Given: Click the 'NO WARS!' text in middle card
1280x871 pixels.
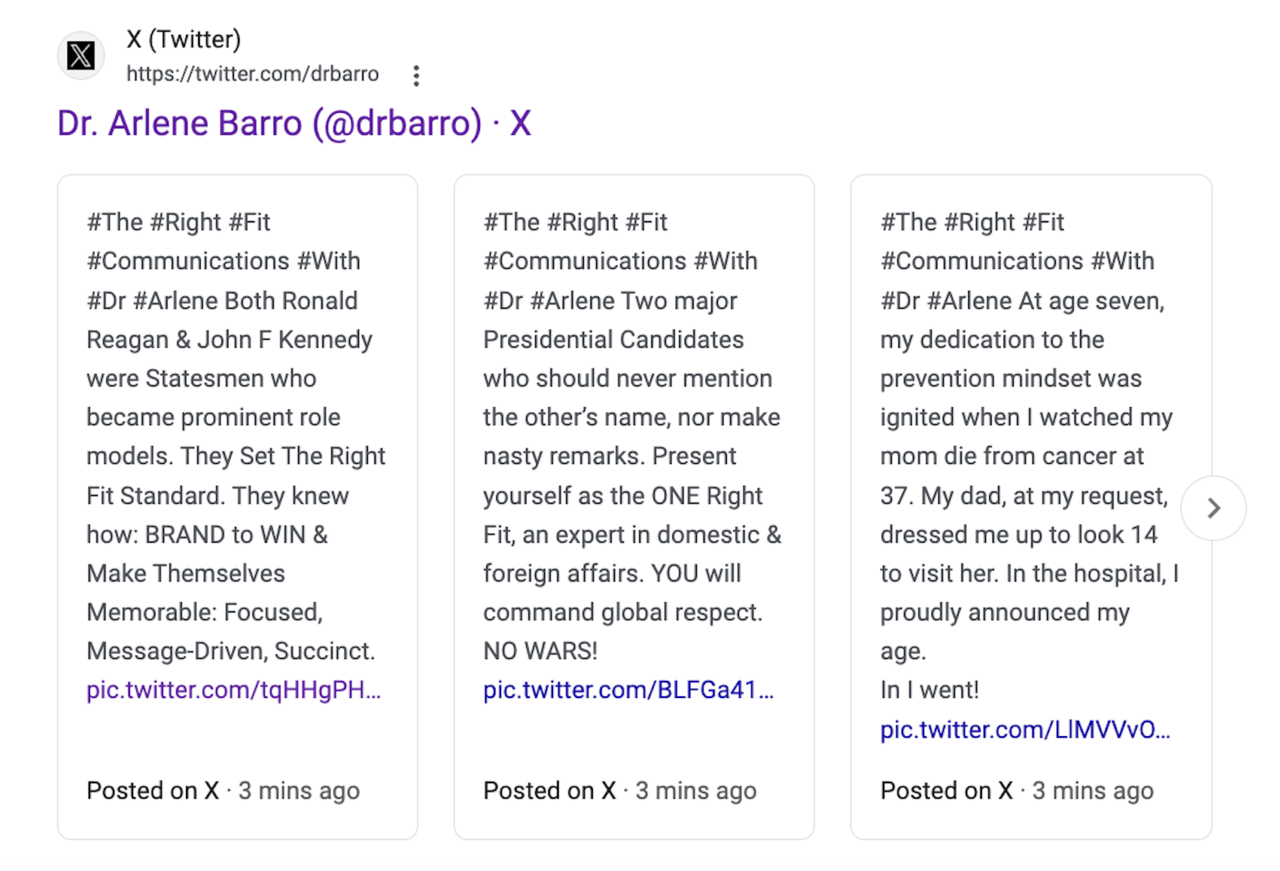Looking at the screenshot, I should (540, 651).
